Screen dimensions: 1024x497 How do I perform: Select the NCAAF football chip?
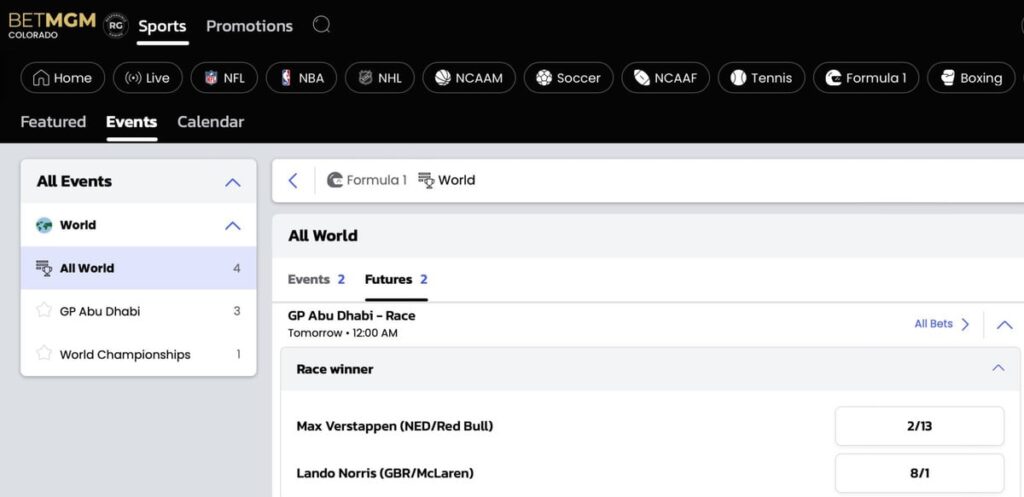[x=665, y=78]
